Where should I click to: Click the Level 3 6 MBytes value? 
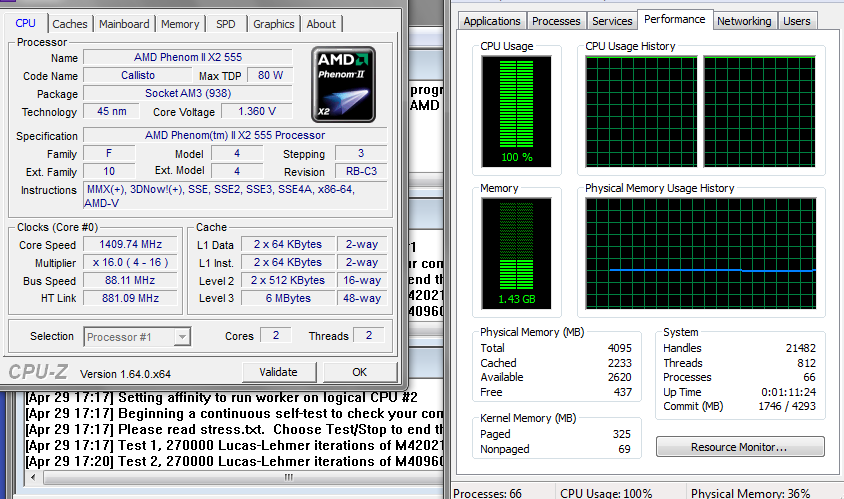[x=288, y=298]
